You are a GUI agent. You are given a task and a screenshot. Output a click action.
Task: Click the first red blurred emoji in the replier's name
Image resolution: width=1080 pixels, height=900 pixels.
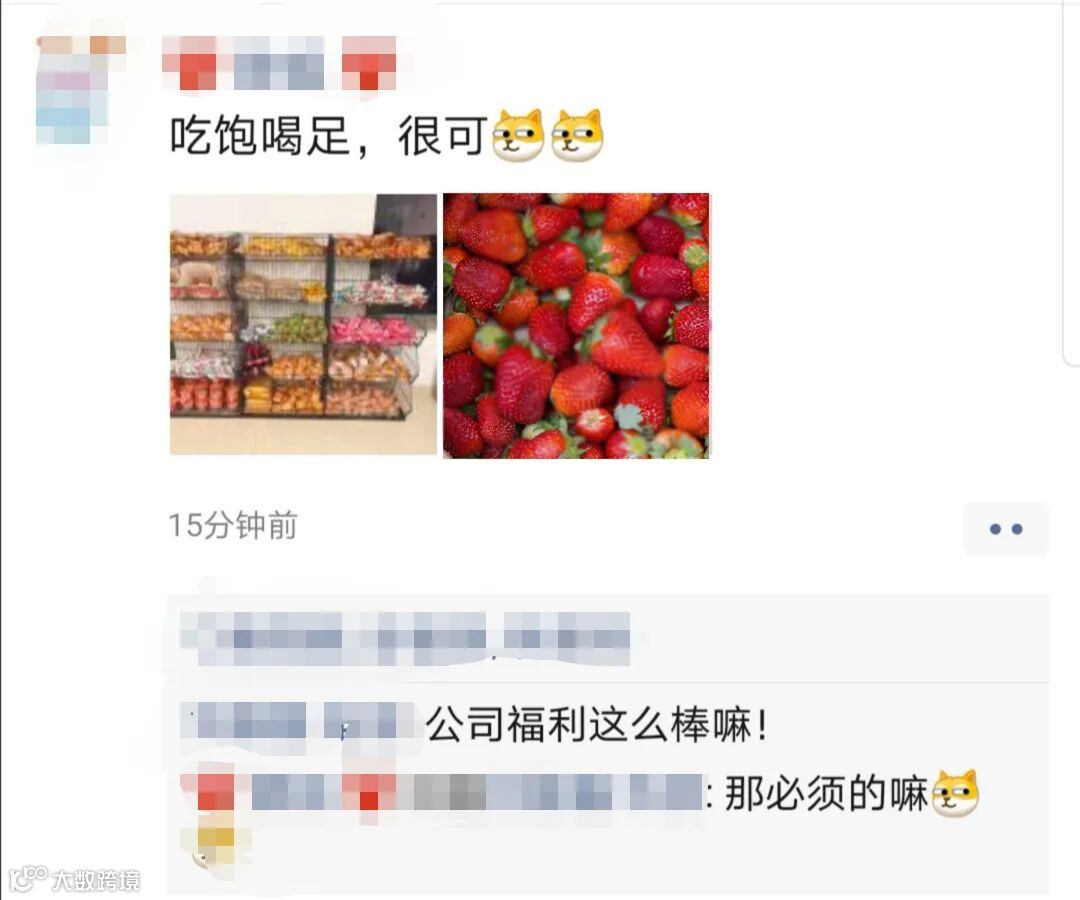(215, 792)
